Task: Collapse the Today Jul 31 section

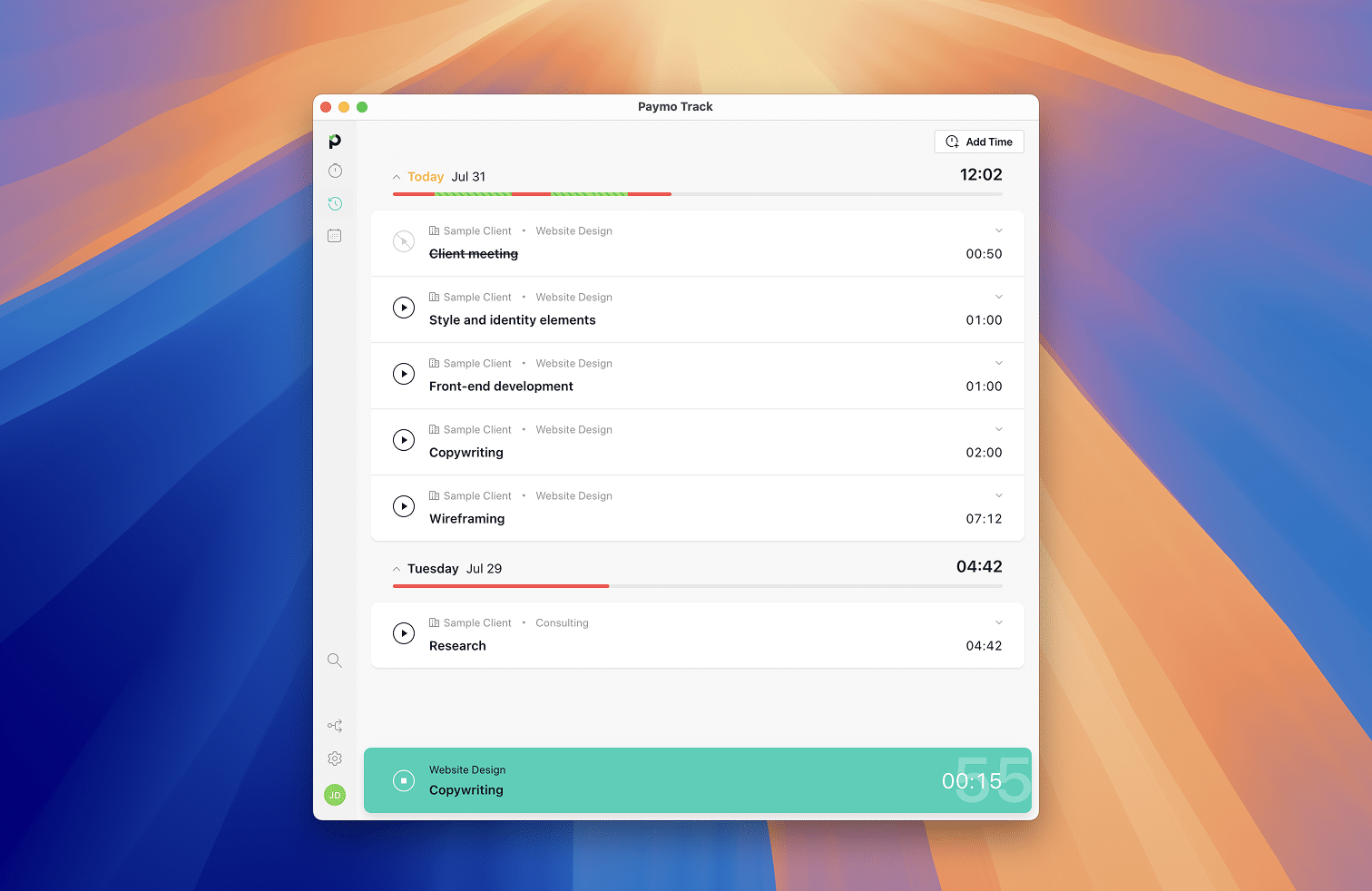Action: click(x=397, y=177)
